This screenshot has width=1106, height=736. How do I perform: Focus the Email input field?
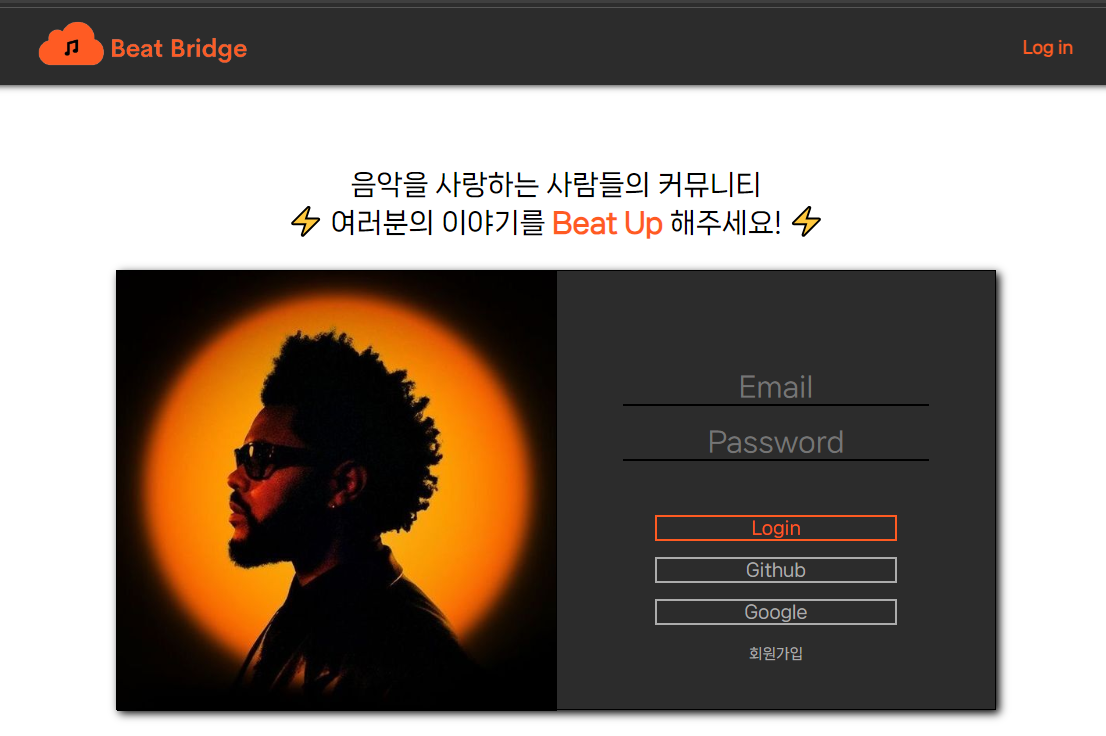[775, 387]
